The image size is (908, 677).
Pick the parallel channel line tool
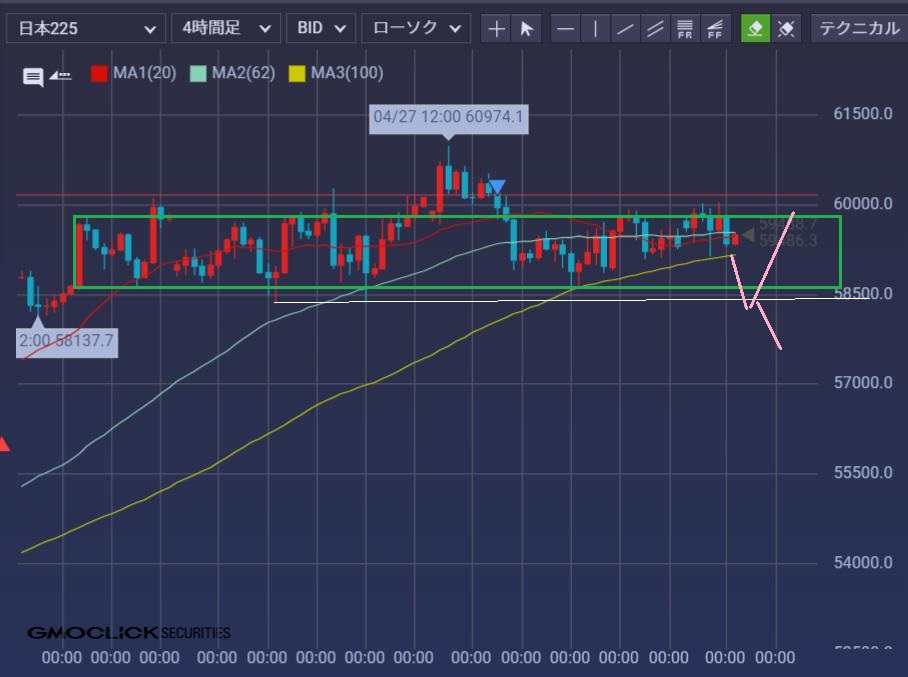click(655, 28)
